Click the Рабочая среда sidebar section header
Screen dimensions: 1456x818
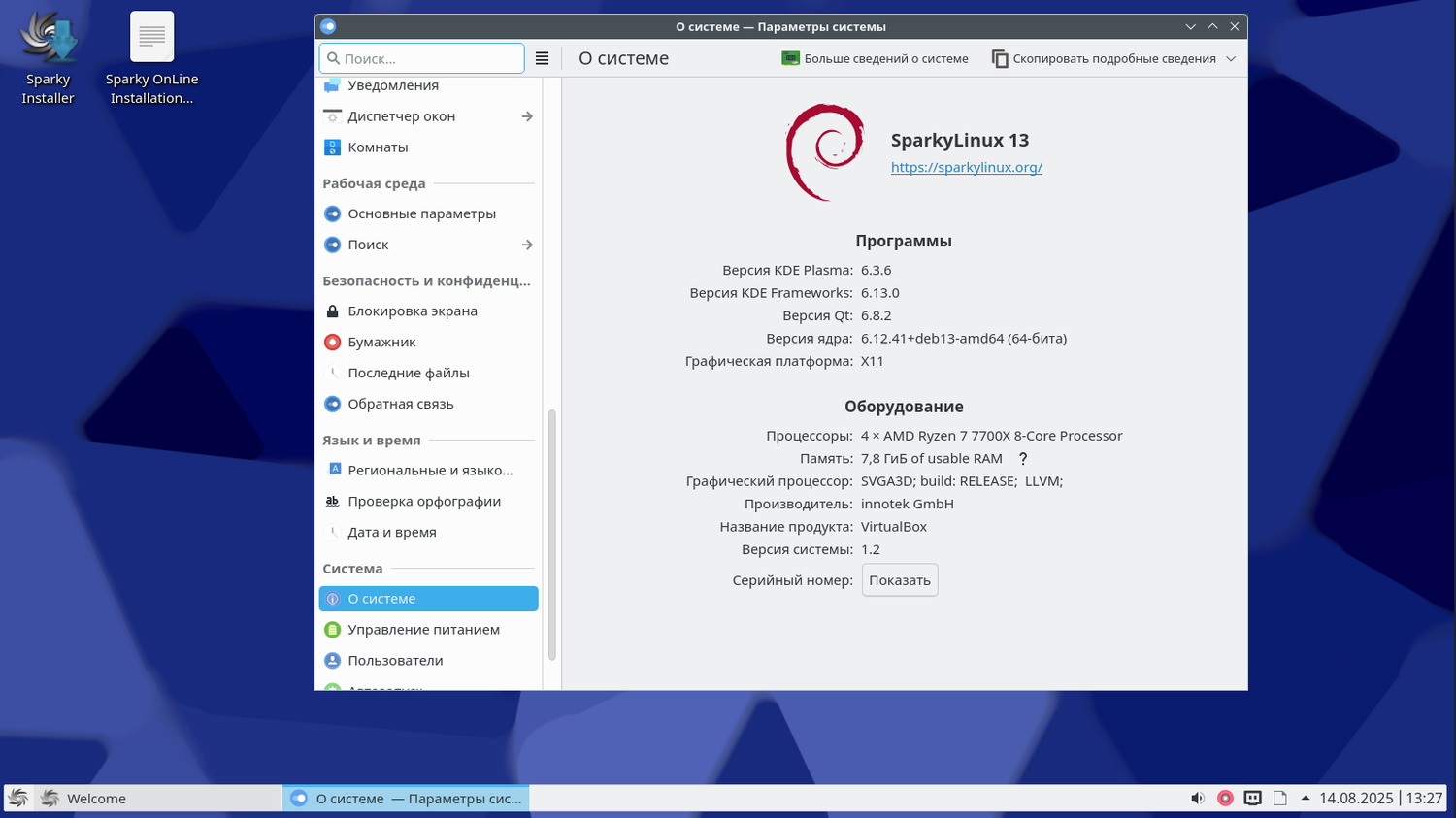374,183
